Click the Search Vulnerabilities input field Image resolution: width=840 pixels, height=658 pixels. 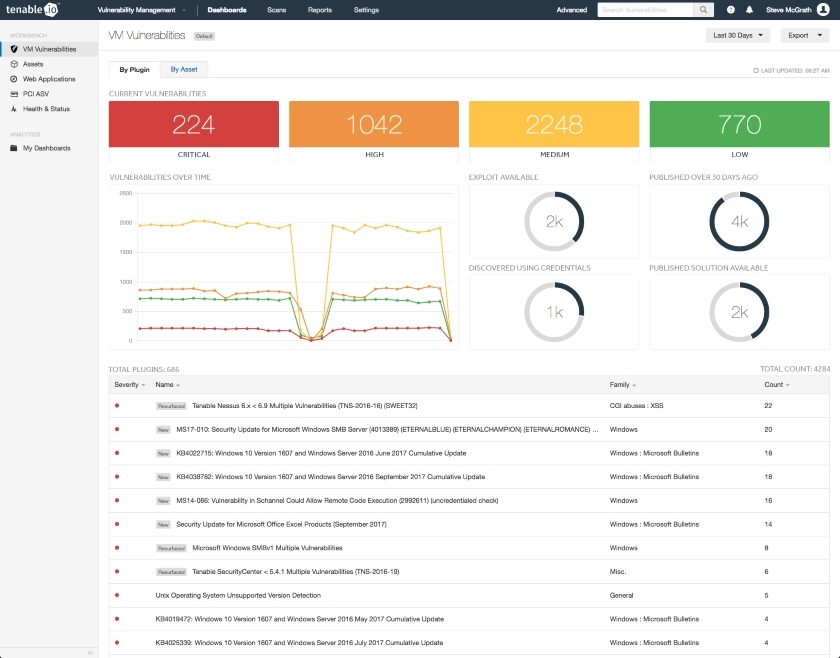646,10
